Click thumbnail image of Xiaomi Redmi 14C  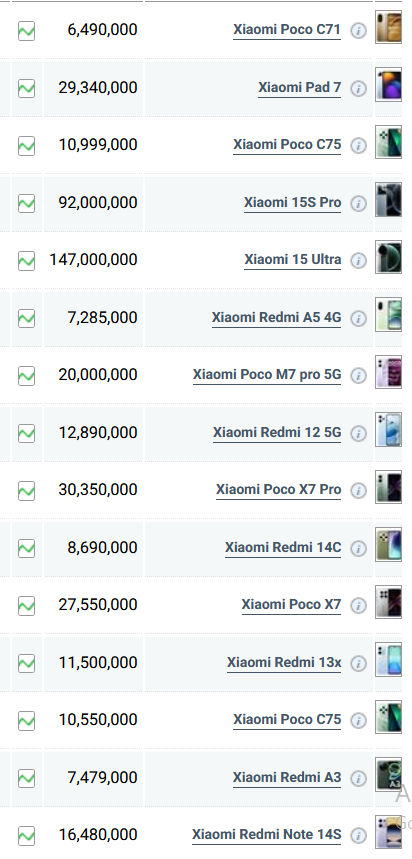(x=388, y=545)
